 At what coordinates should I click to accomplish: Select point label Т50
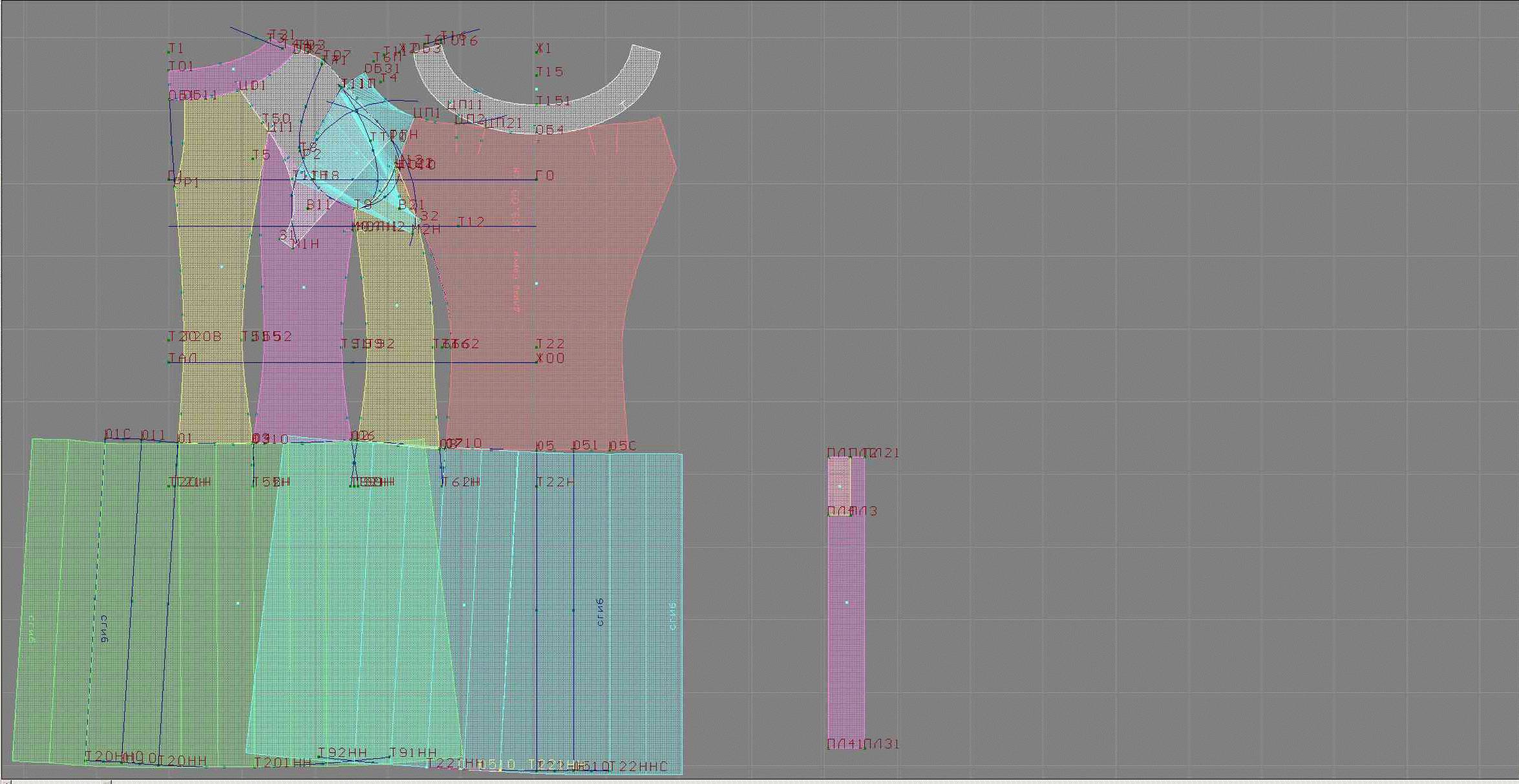click(x=276, y=118)
